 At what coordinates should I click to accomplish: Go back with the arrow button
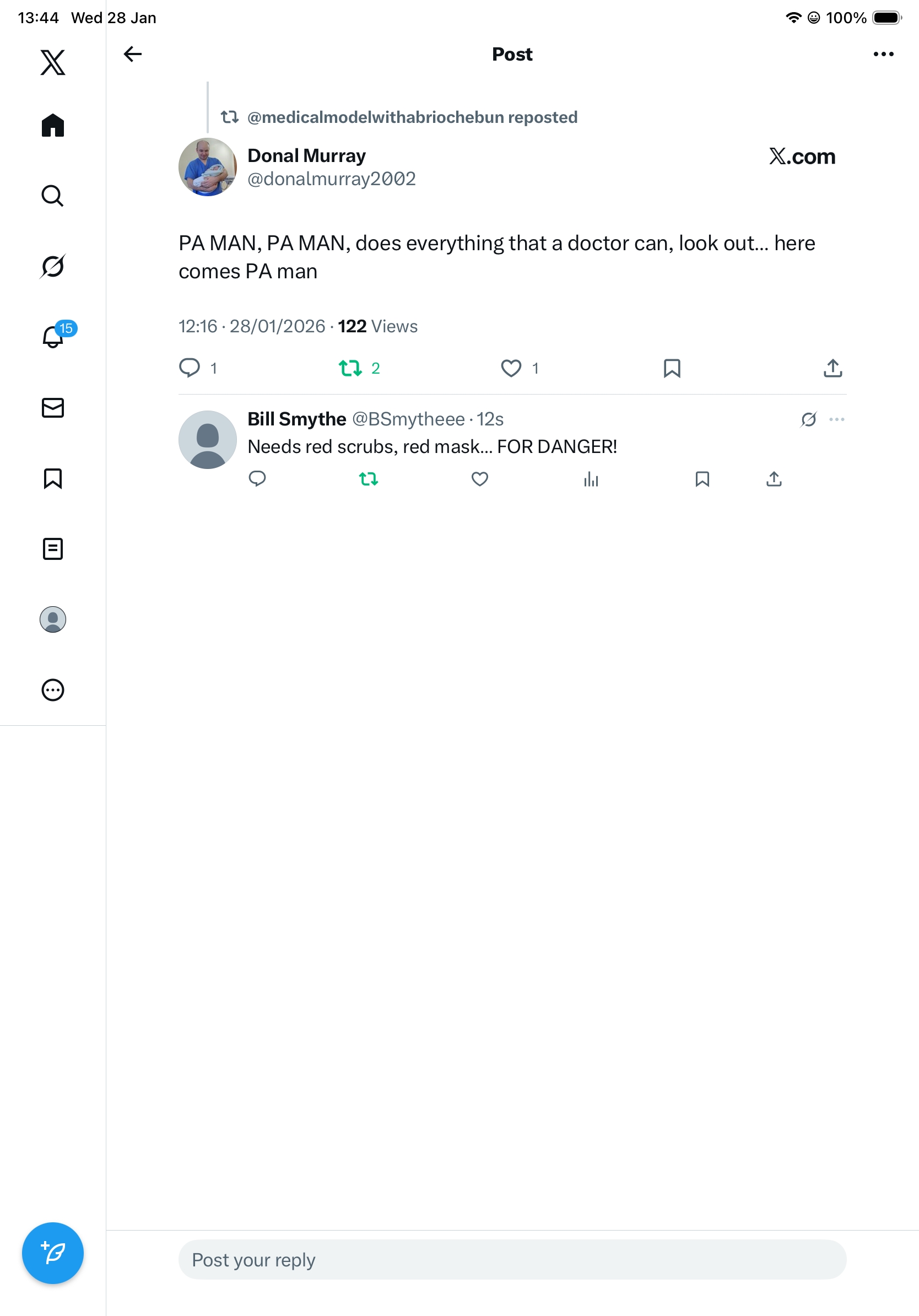tap(133, 54)
